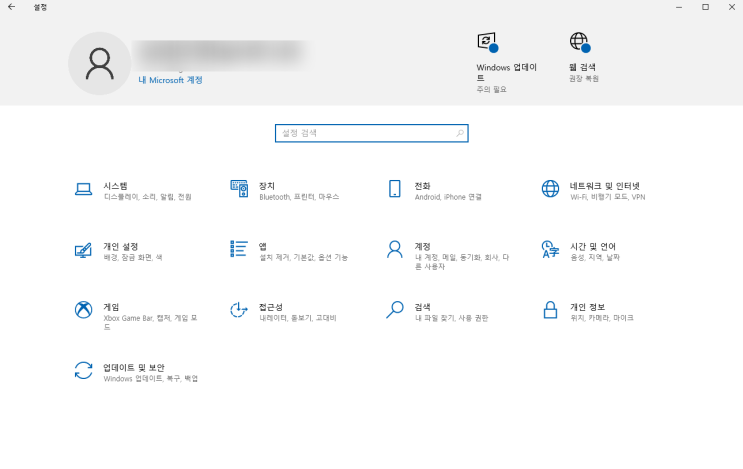Select the 시간 및 언어 title

pyautogui.click(x=593, y=246)
